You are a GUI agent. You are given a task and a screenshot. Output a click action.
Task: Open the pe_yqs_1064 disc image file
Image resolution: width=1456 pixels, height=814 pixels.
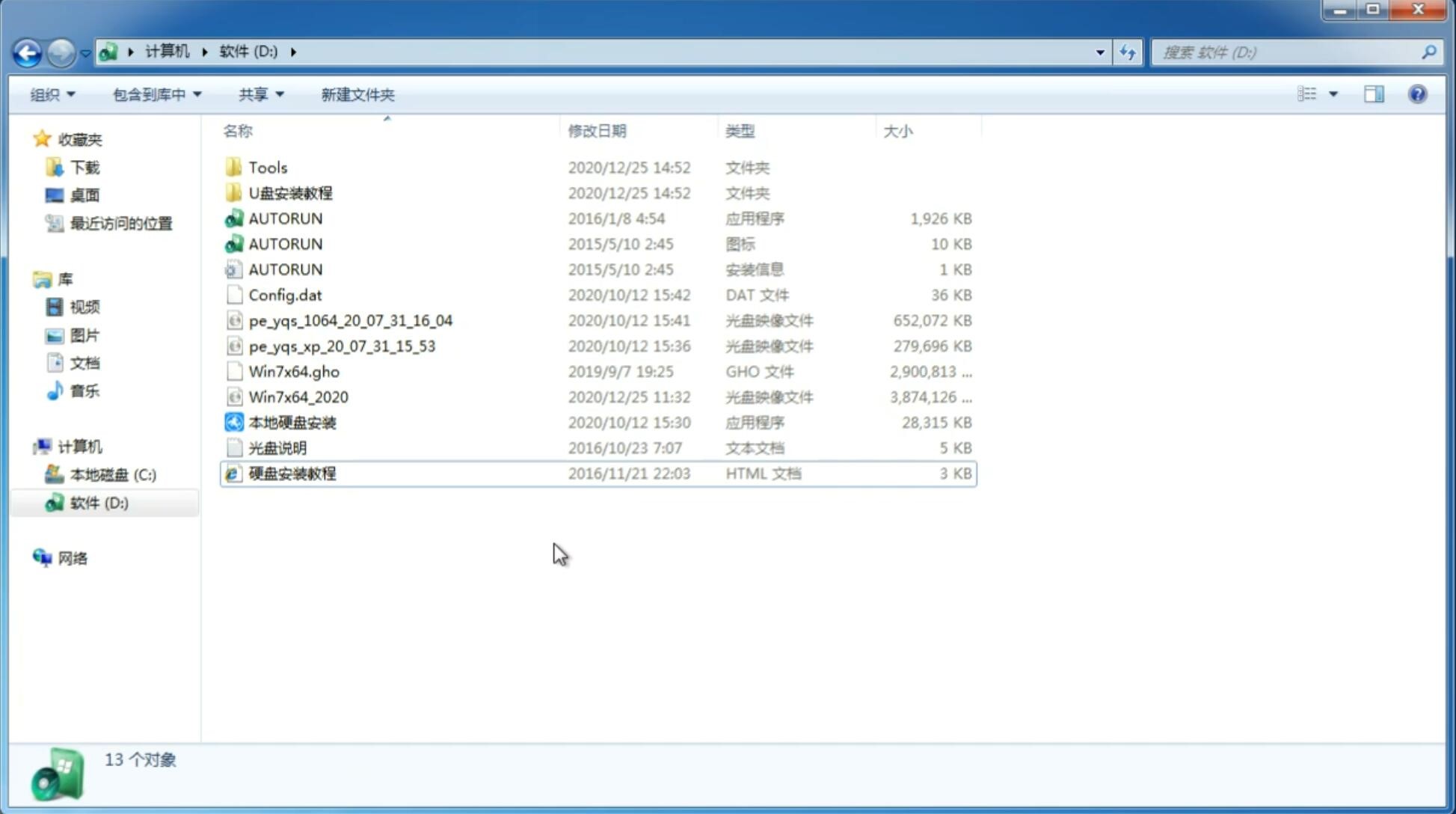click(351, 320)
